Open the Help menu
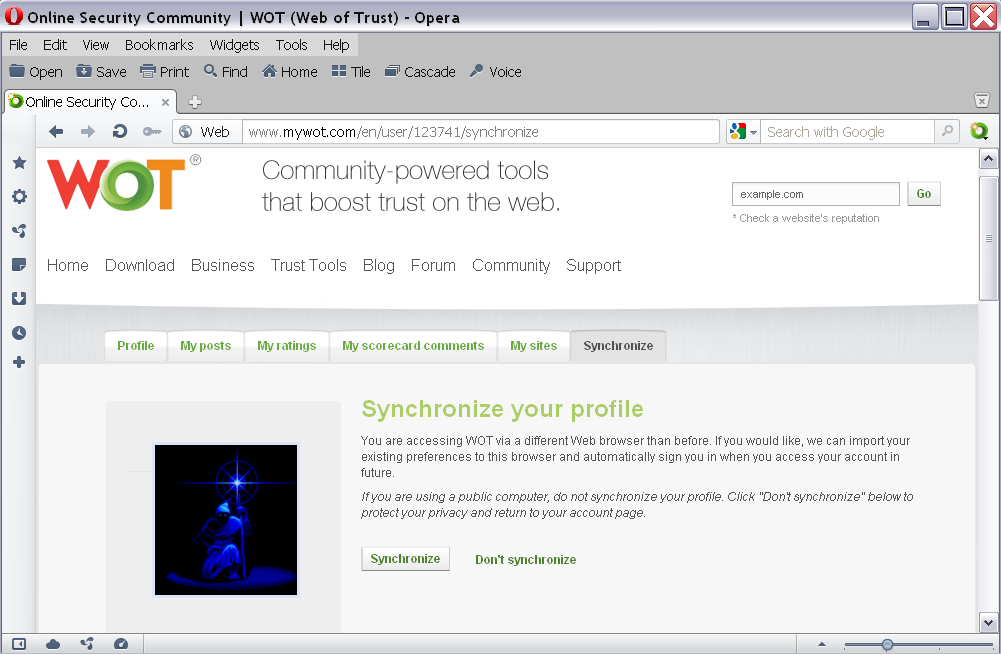Image resolution: width=1001 pixels, height=655 pixels. 336,45
